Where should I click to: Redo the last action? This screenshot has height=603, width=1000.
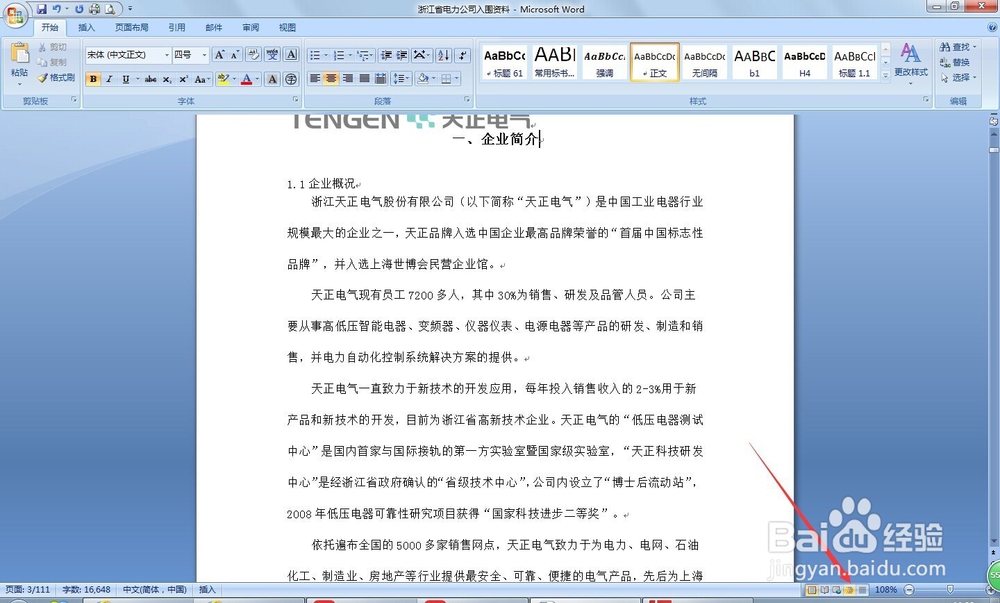pyautogui.click(x=79, y=9)
